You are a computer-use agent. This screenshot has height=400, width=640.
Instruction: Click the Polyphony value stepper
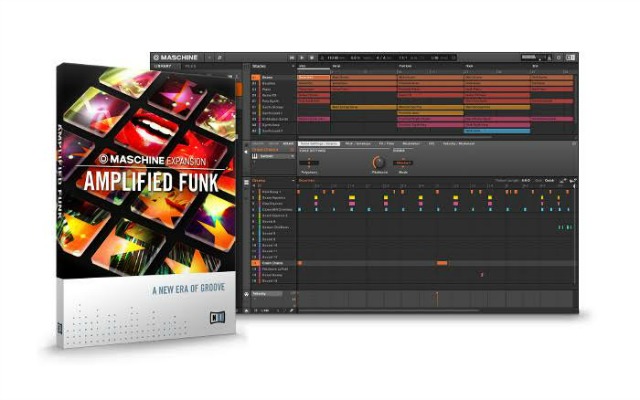309,163
